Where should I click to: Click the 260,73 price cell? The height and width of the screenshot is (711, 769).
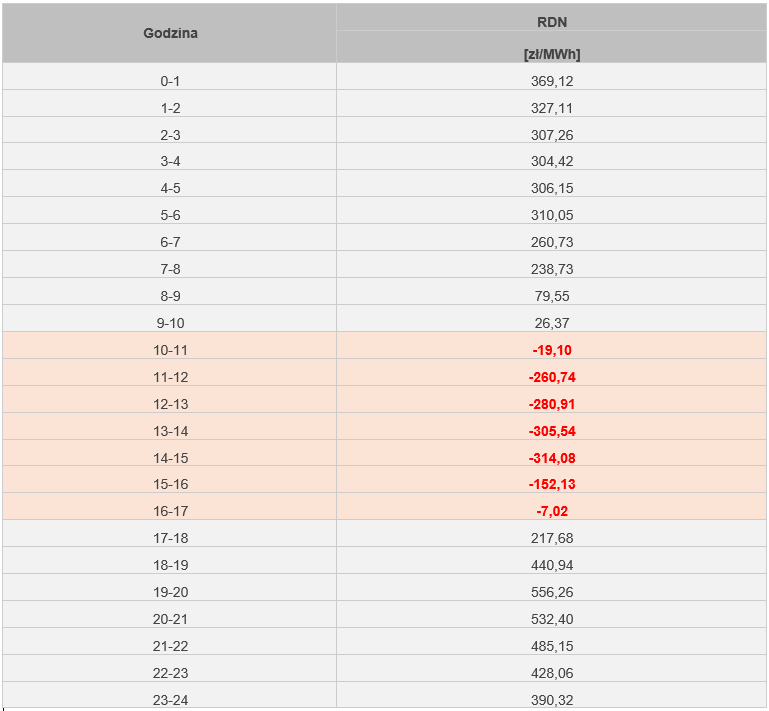(552, 242)
